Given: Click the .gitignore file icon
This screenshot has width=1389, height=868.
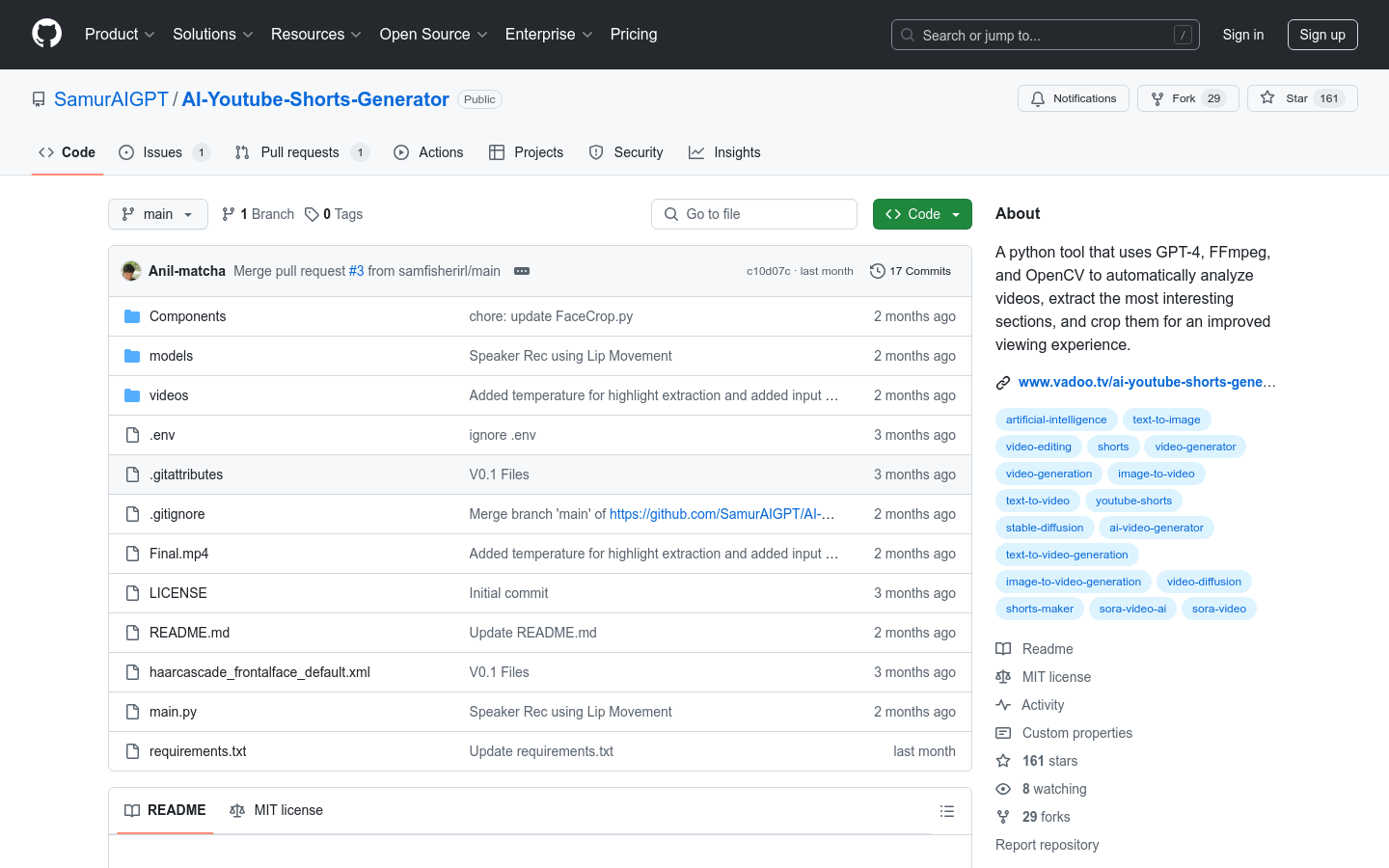Looking at the screenshot, I should pyautogui.click(x=132, y=514).
